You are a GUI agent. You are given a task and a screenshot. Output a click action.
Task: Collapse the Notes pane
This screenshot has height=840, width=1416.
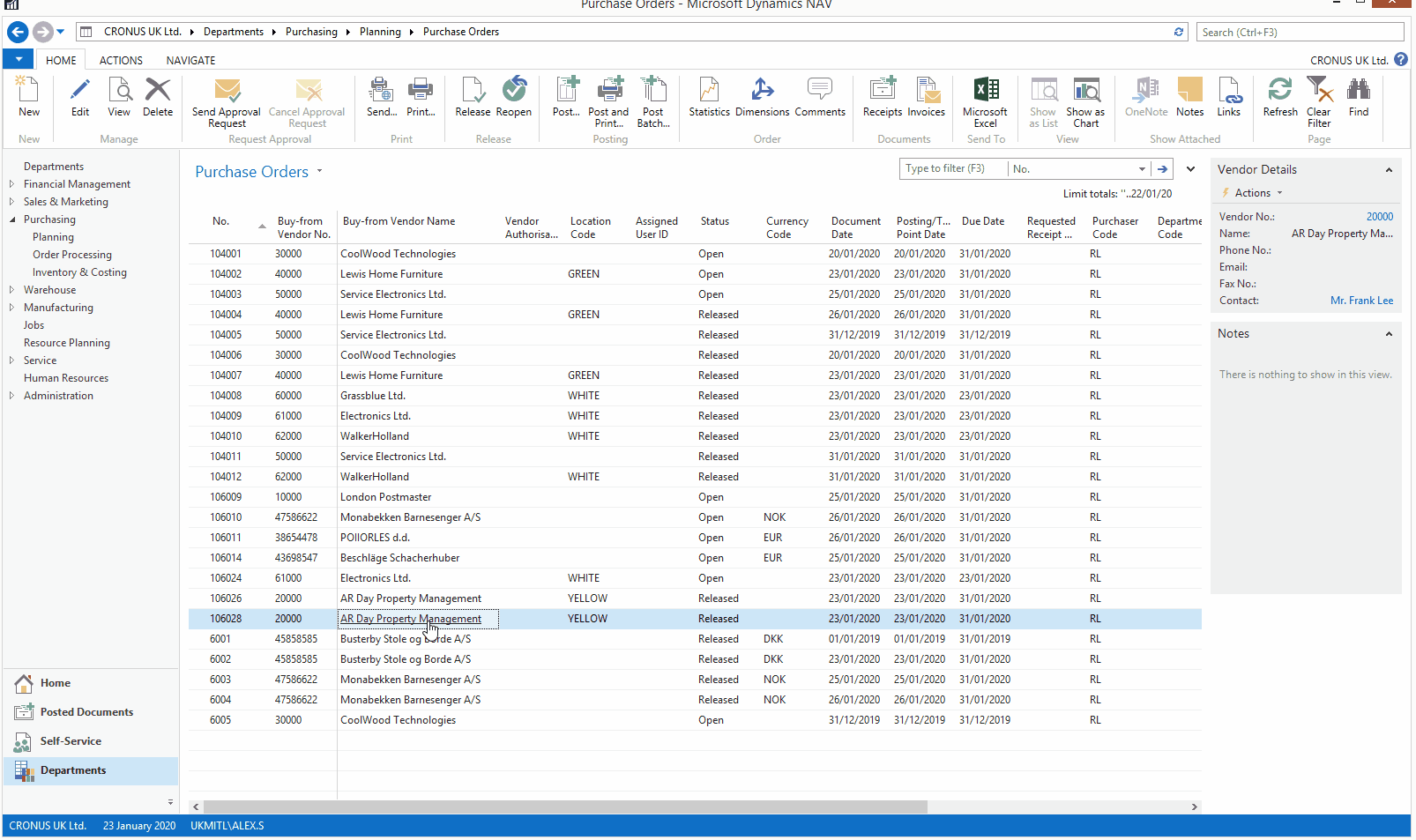click(x=1389, y=334)
